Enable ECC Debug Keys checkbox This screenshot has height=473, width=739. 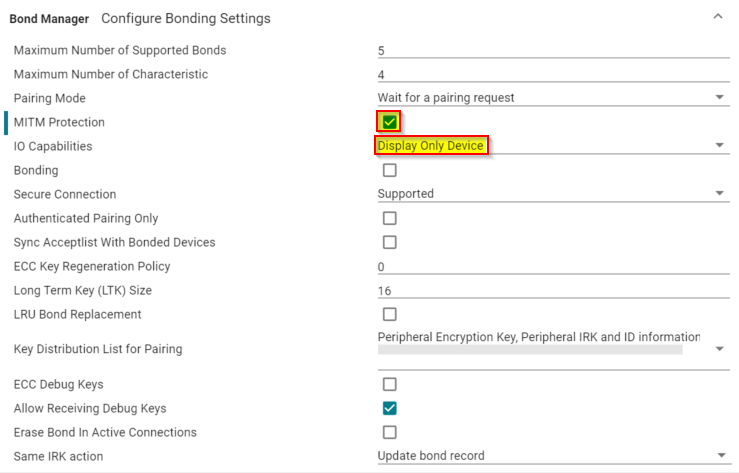pyautogui.click(x=390, y=384)
